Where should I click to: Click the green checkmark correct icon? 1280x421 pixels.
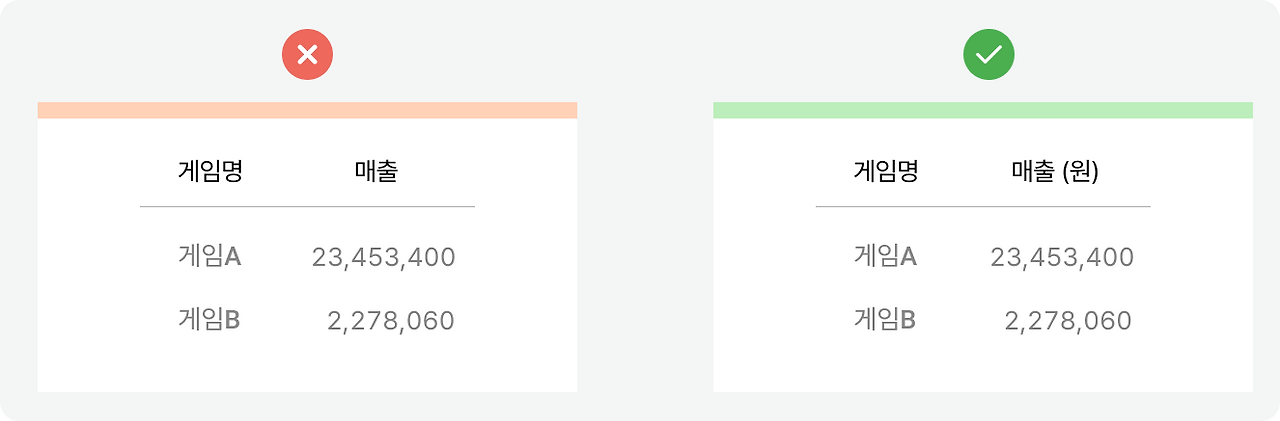(988, 54)
